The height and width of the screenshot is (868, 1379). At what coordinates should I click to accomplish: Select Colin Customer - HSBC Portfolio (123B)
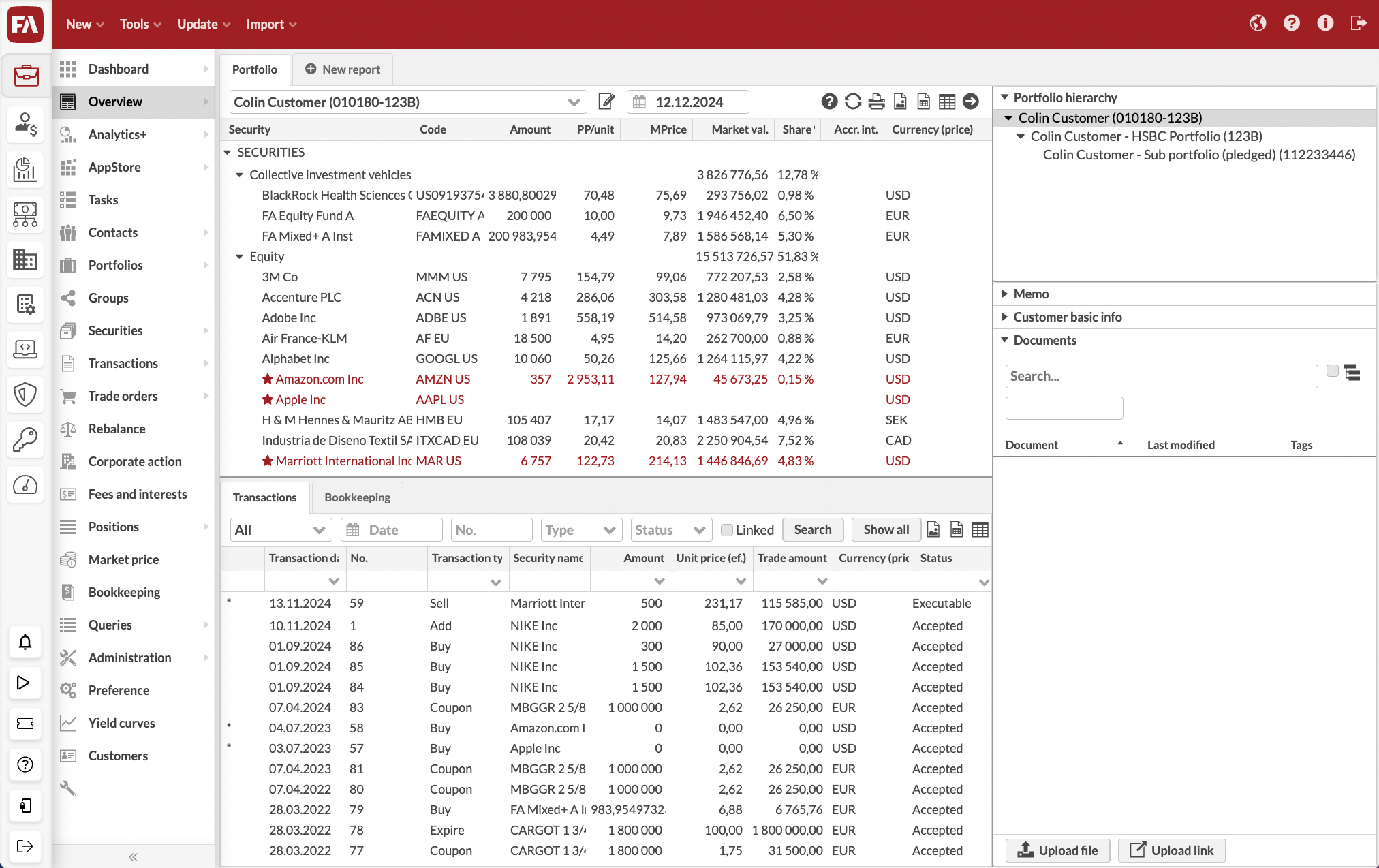(1147, 136)
